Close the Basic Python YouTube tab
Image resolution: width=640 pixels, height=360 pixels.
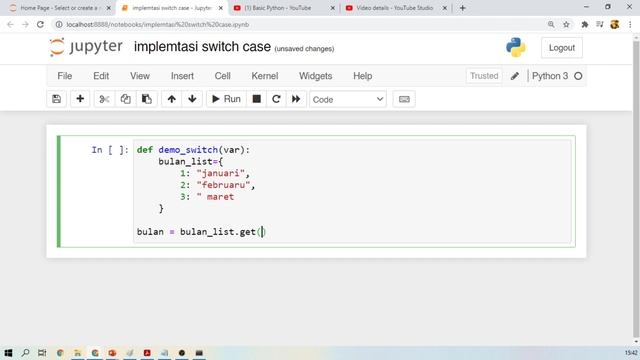[x=333, y=8]
